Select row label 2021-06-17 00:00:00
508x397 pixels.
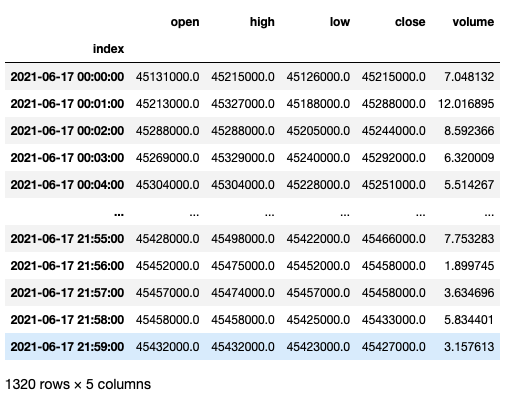pyautogui.click(x=67, y=77)
